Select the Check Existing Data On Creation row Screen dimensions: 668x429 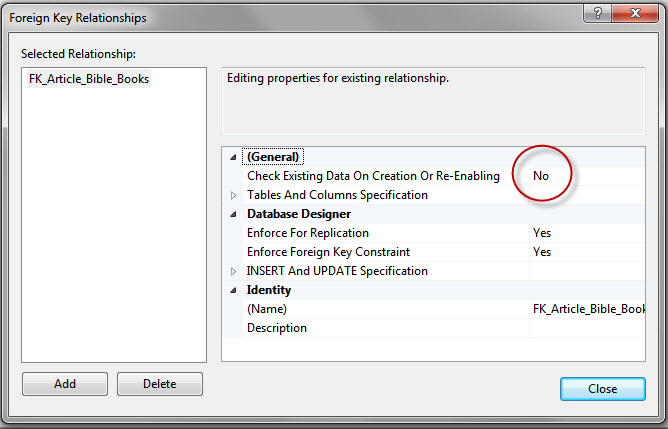tap(373, 176)
